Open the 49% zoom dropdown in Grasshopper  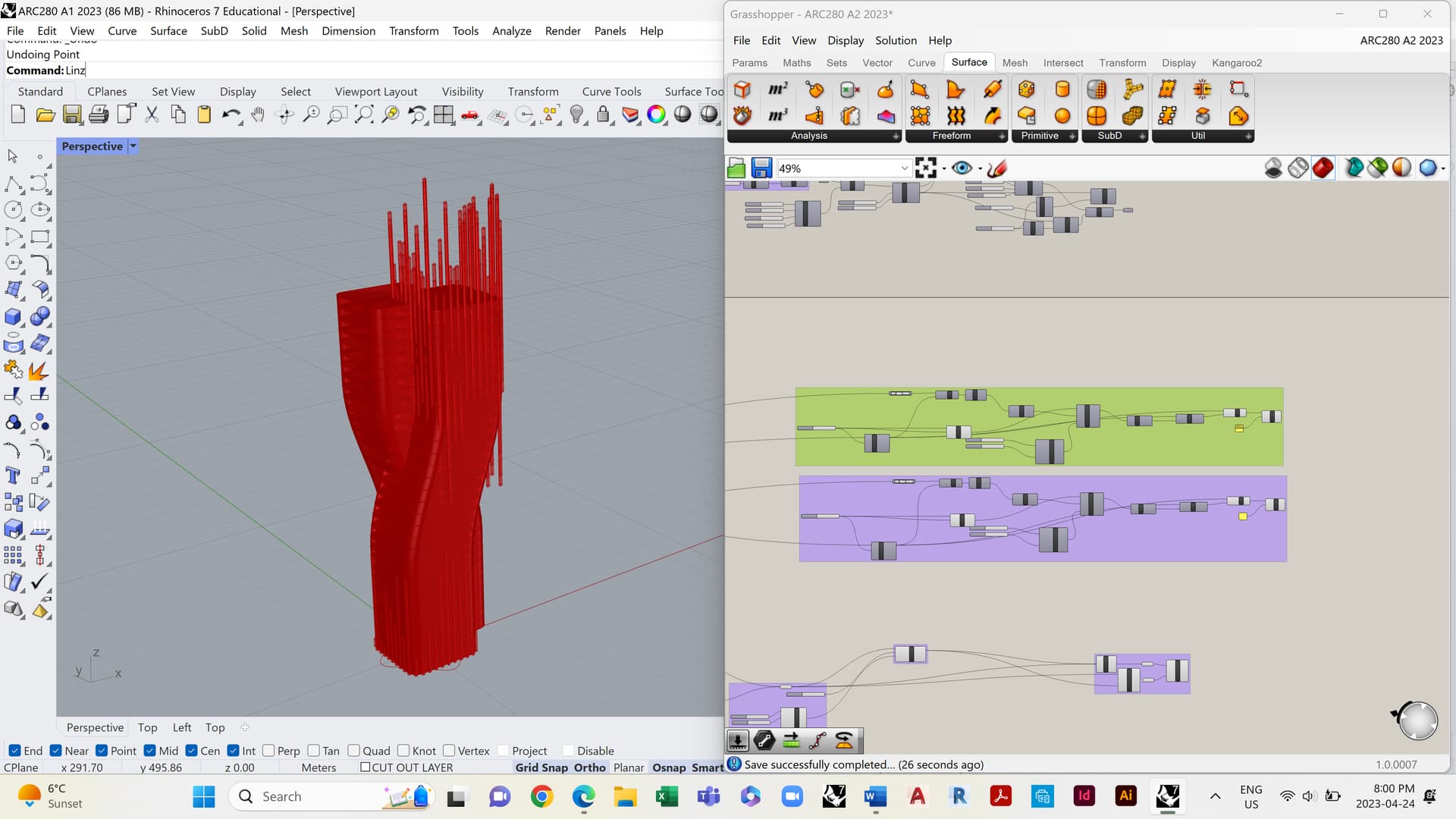(x=903, y=168)
